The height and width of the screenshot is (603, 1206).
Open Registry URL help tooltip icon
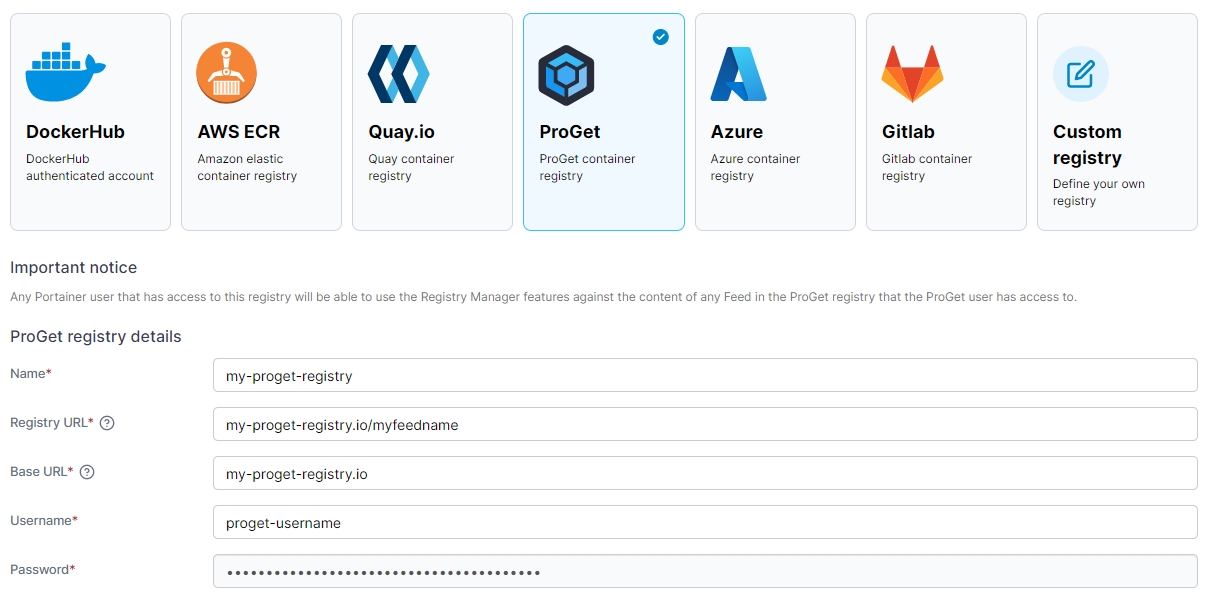(x=107, y=423)
